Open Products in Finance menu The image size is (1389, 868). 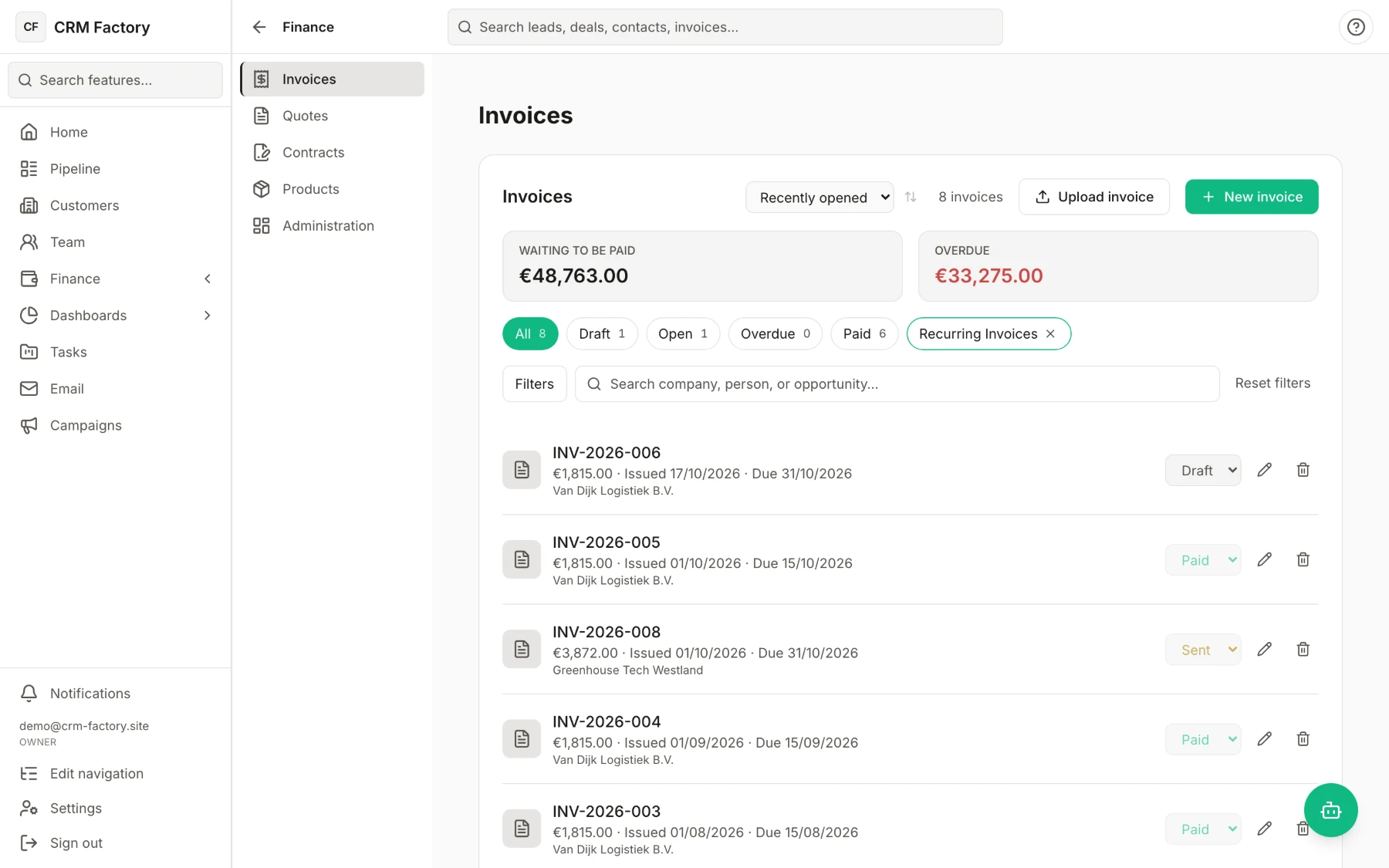(333, 189)
